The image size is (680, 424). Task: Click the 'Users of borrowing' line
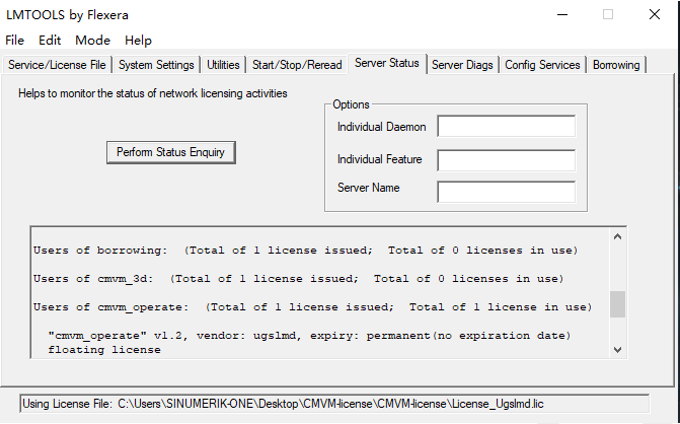coord(306,251)
